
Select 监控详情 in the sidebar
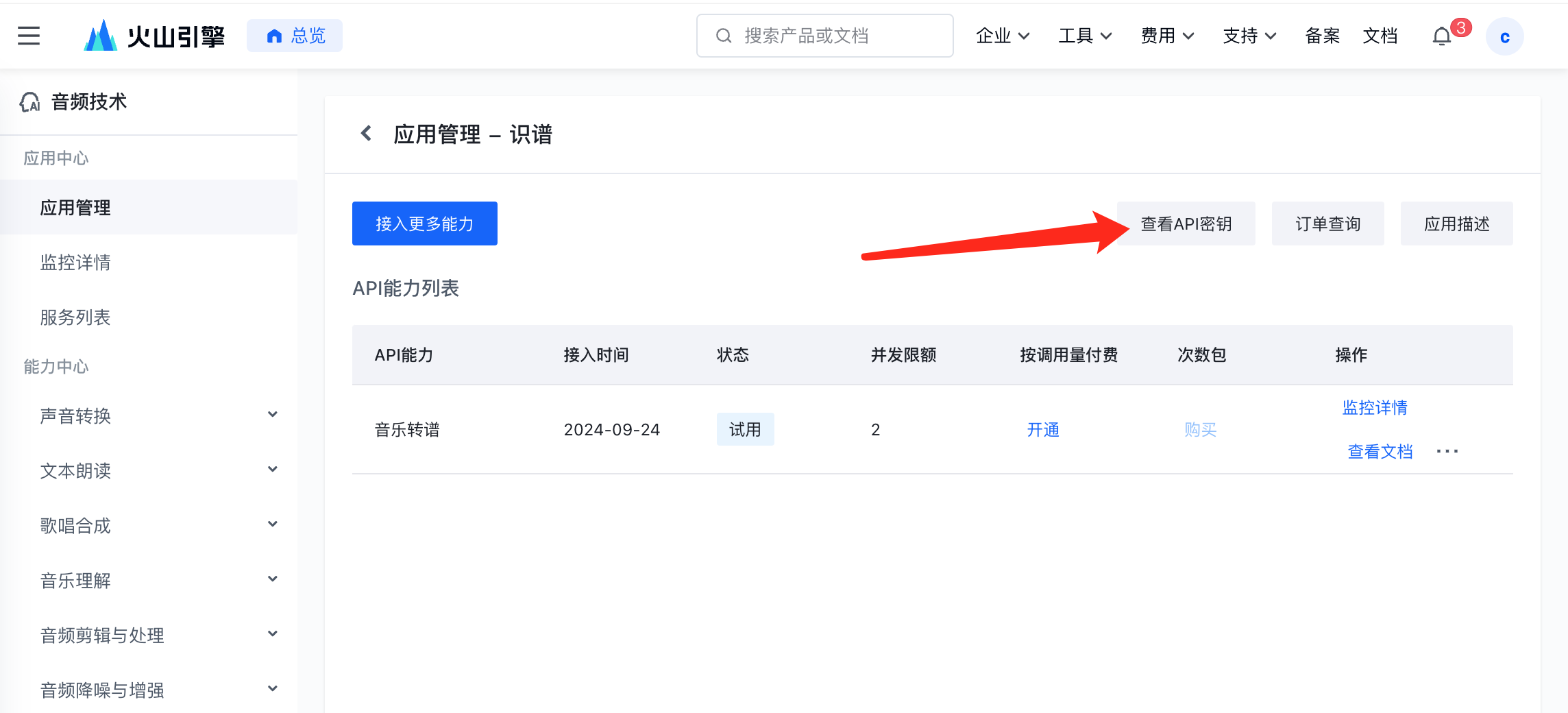[75, 263]
